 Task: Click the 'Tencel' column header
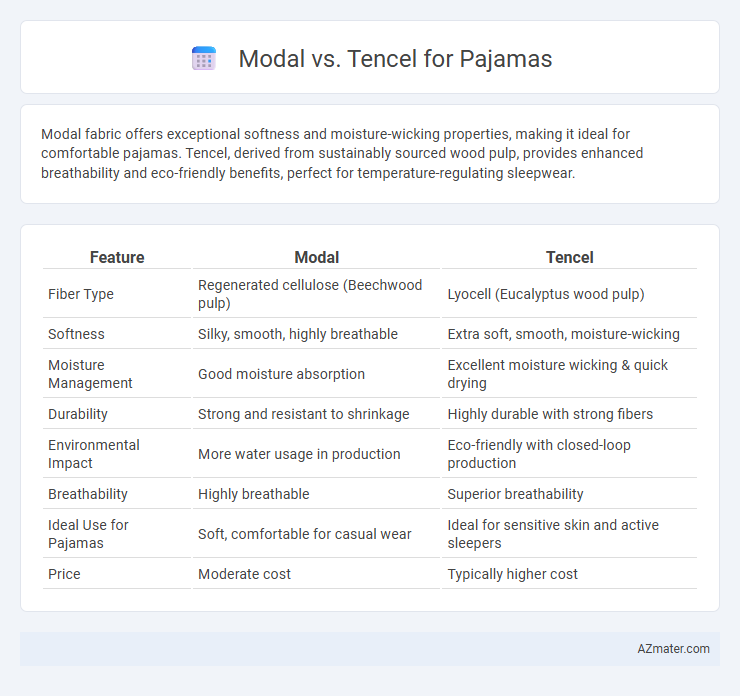click(570, 257)
